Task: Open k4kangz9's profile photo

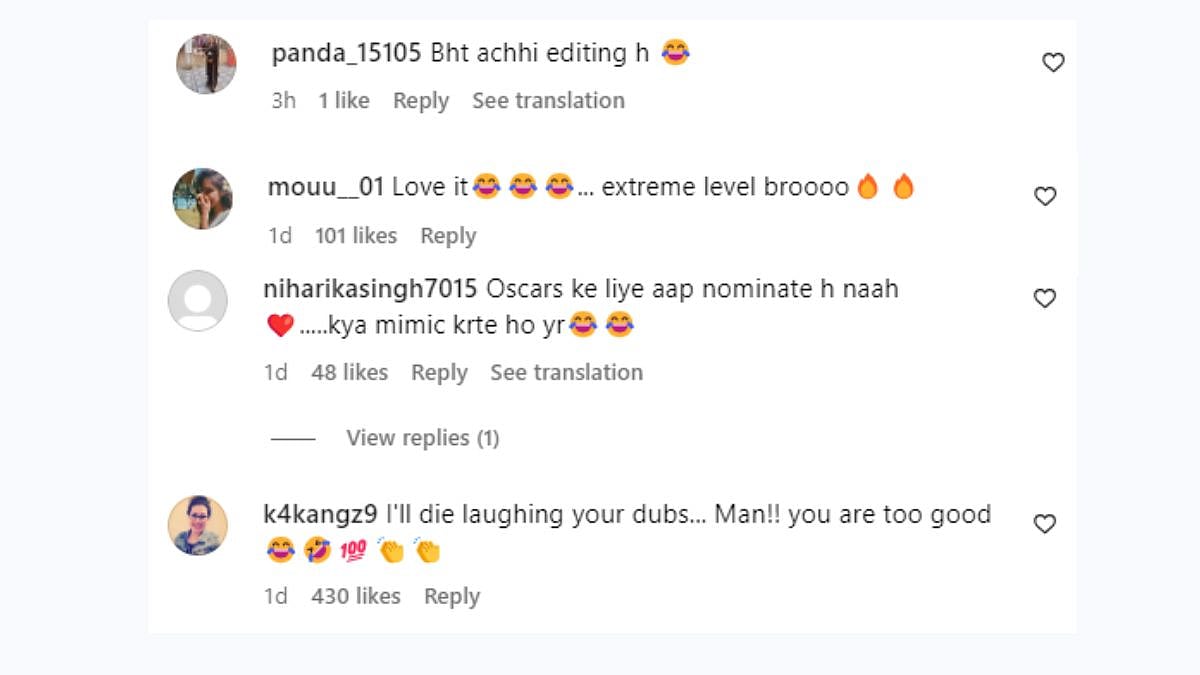Action: tap(198, 525)
